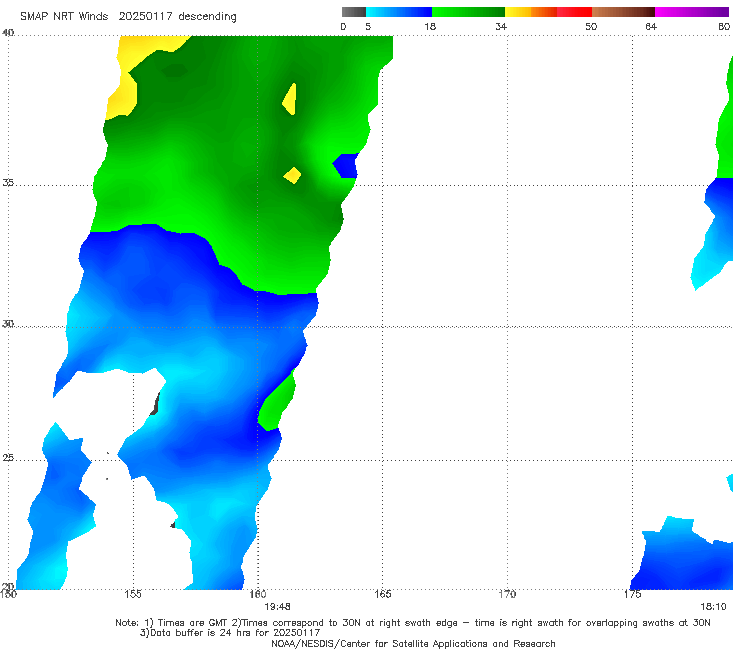
Task: Click the swath time '18:10'
Action: (x=713, y=607)
